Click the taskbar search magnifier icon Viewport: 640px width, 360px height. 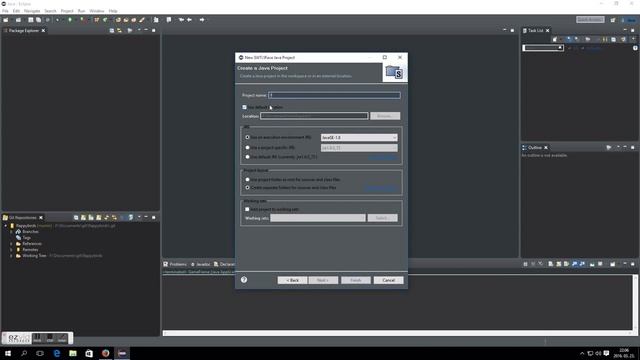[x=24, y=353]
